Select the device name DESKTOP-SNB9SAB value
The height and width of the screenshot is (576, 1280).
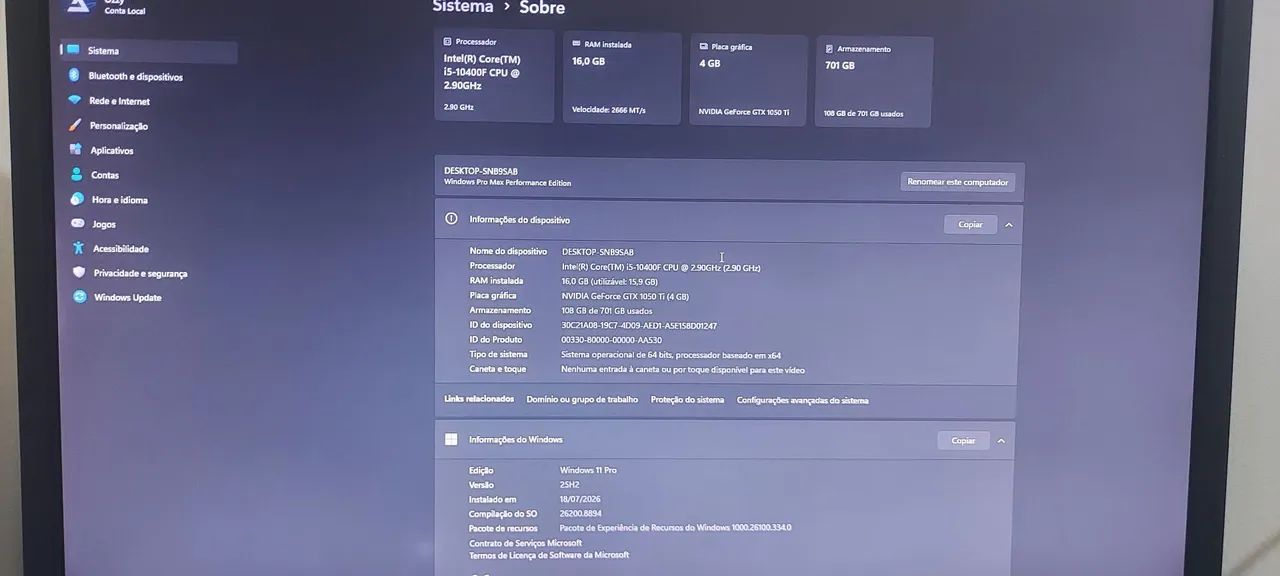tap(598, 252)
